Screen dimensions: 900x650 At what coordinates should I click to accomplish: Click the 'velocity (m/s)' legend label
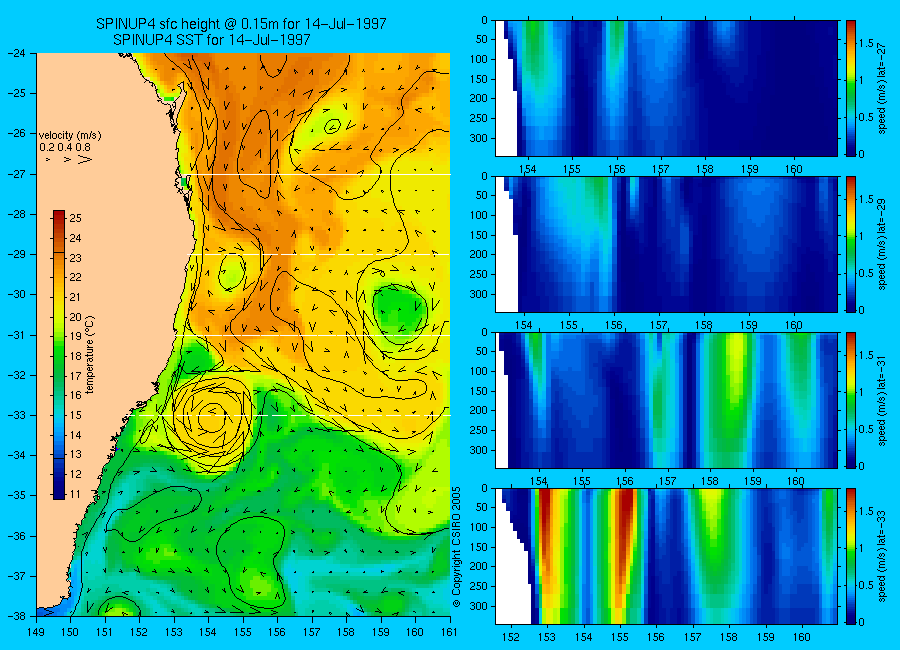point(70,136)
